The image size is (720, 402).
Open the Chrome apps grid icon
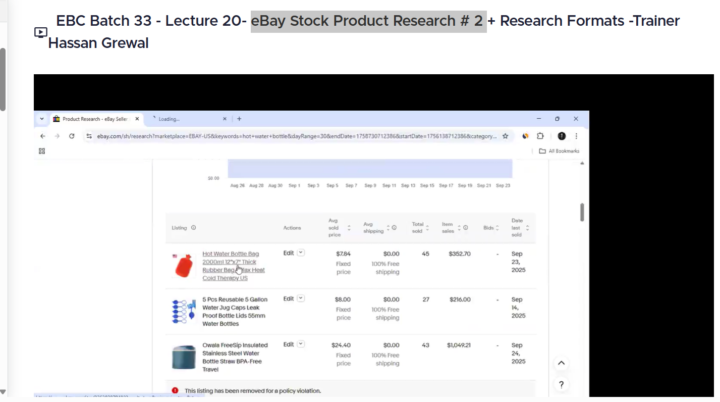click(42, 151)
